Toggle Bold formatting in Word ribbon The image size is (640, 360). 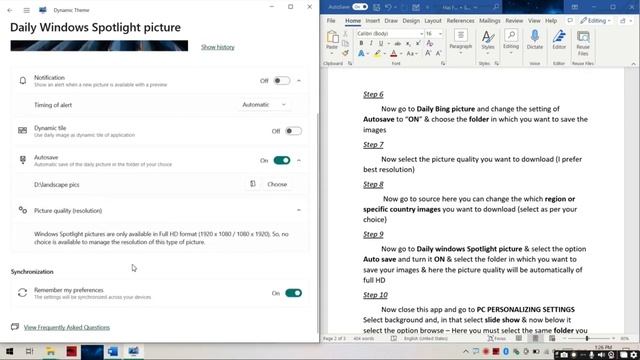coord(361,43)
